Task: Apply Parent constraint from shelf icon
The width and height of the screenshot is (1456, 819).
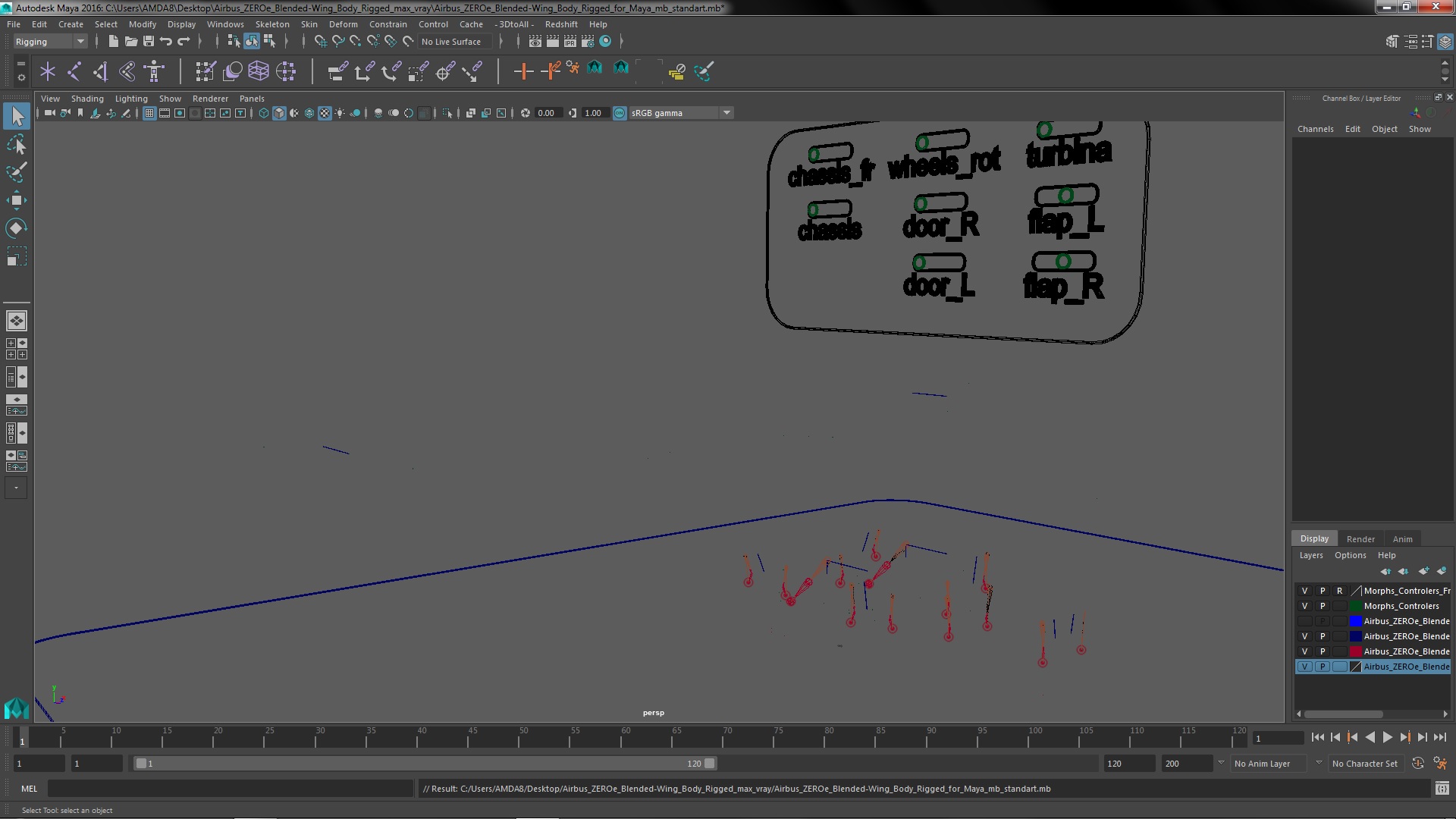Action: [337, 71]
